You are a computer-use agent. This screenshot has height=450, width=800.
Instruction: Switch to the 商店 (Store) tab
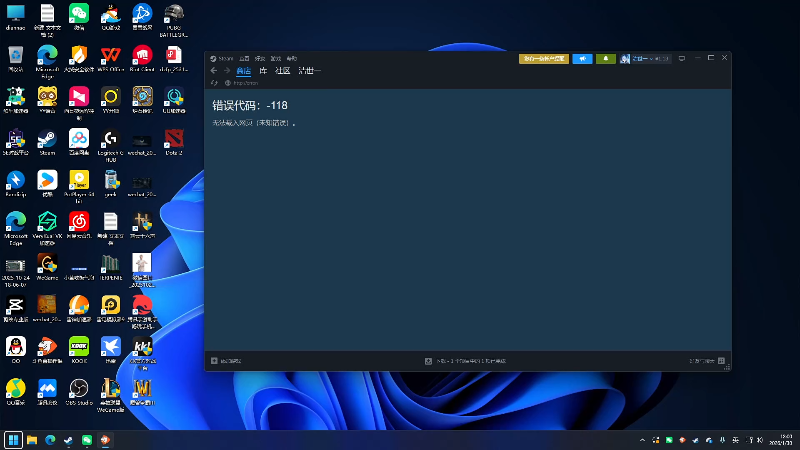(243, 71)
